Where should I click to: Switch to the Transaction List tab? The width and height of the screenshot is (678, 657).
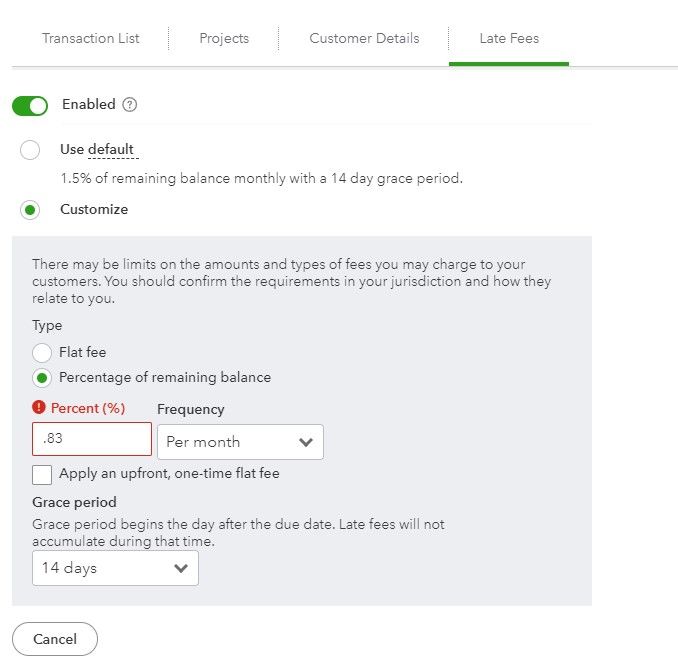click(x=91, y=39)
